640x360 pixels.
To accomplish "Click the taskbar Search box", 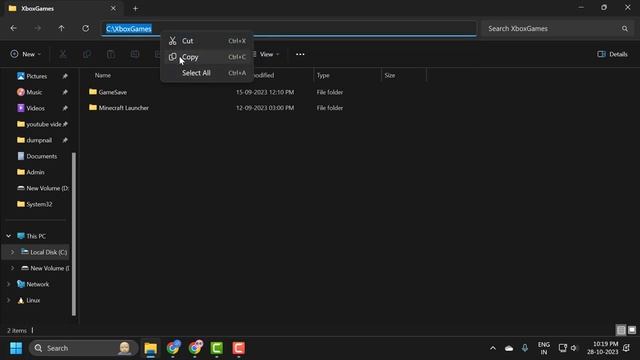I will 84,348.
